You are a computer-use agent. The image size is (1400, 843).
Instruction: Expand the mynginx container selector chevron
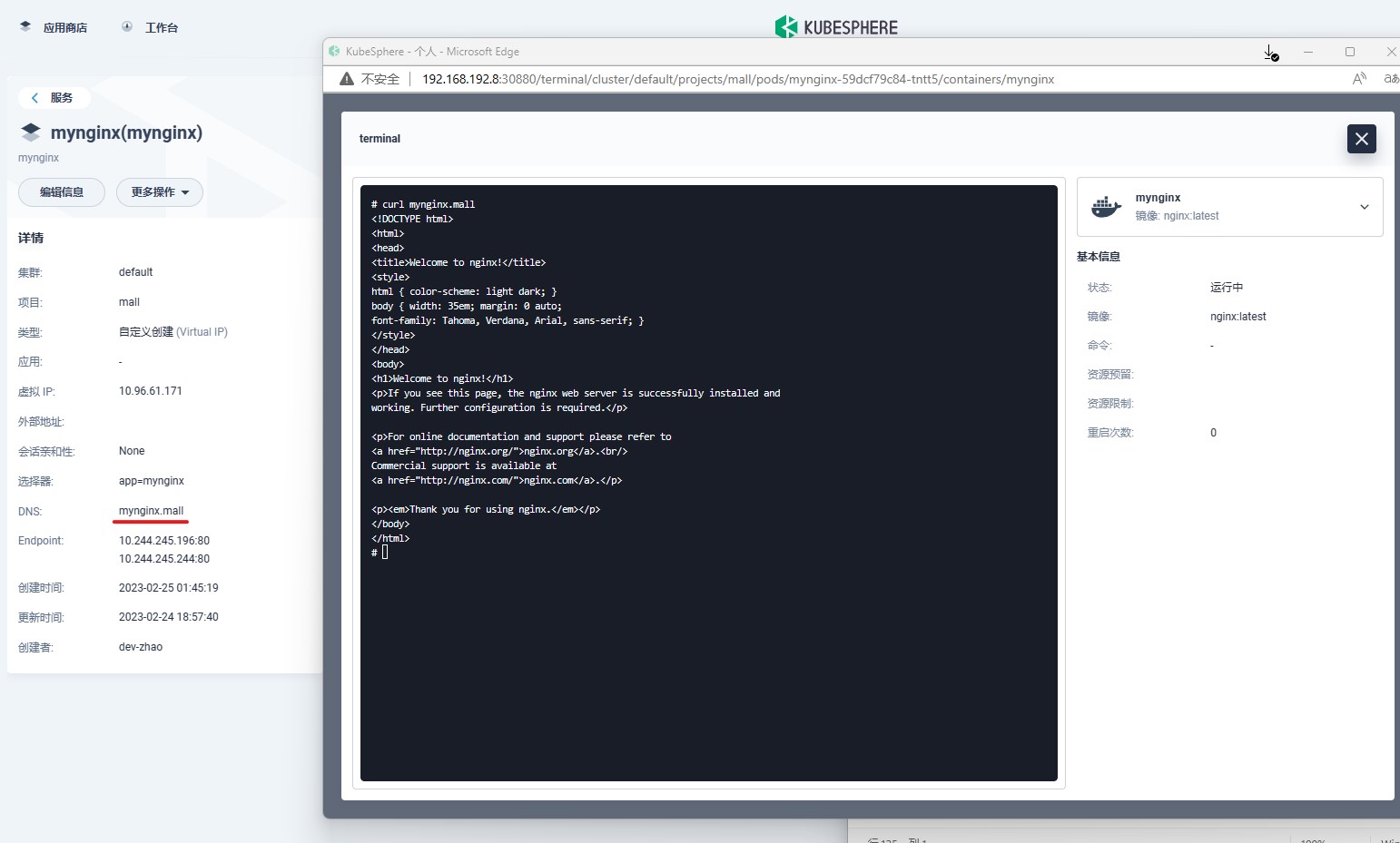(x=1364, y=207)
